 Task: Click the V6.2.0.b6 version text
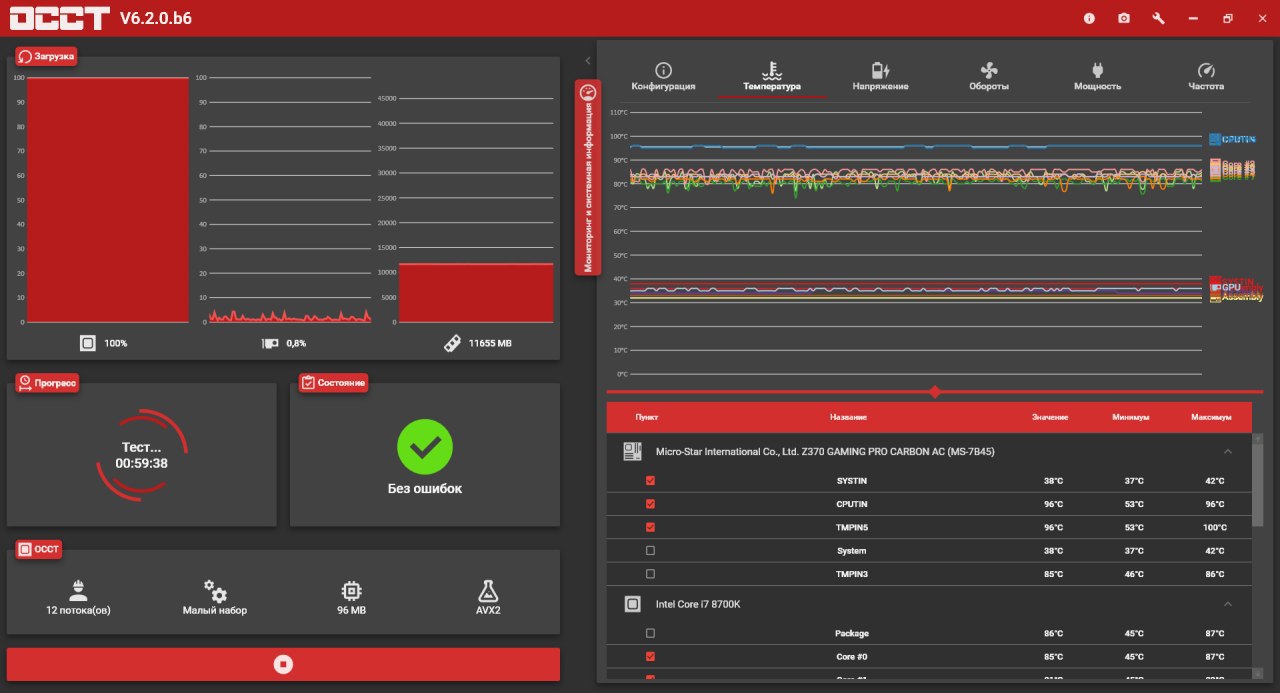click(x=158, y=18)
